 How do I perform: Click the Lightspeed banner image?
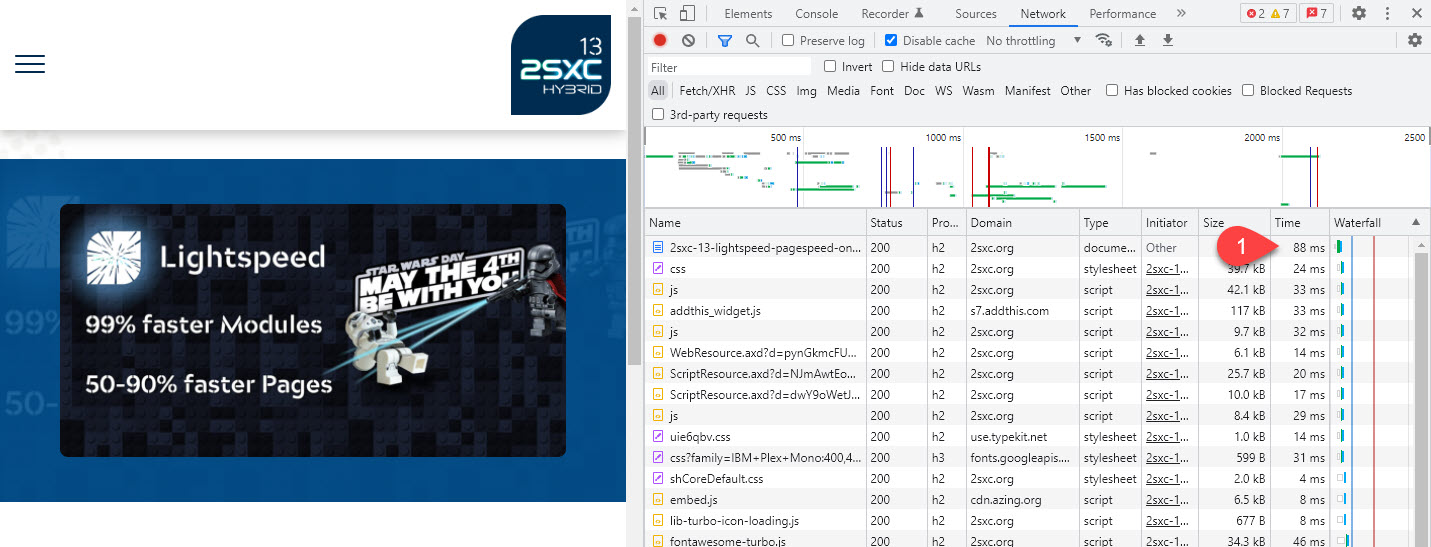pyautogui.click(x=313, y=330)
